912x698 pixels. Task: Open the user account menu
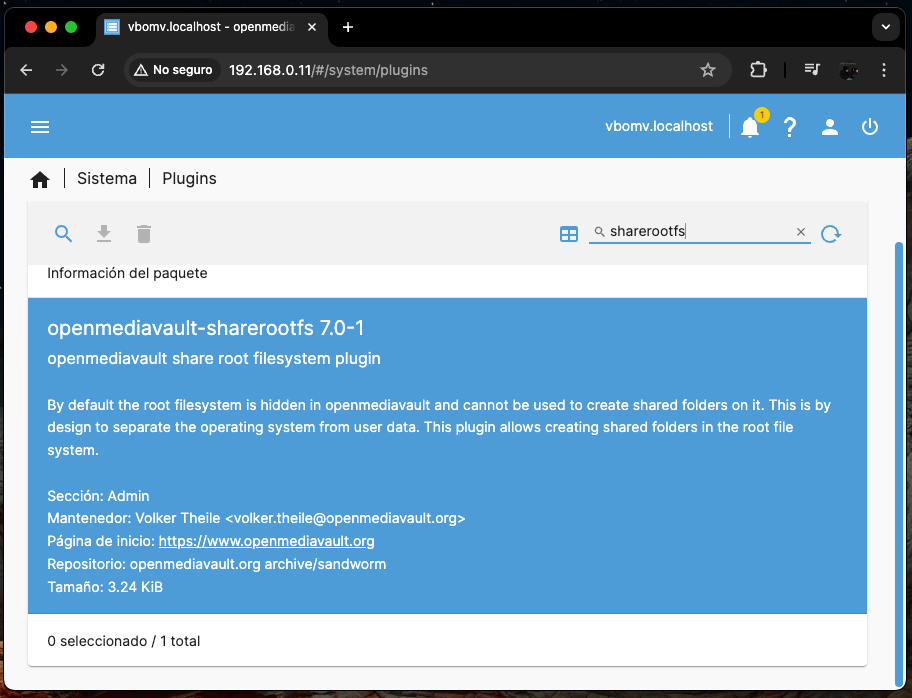click(829, 127)
